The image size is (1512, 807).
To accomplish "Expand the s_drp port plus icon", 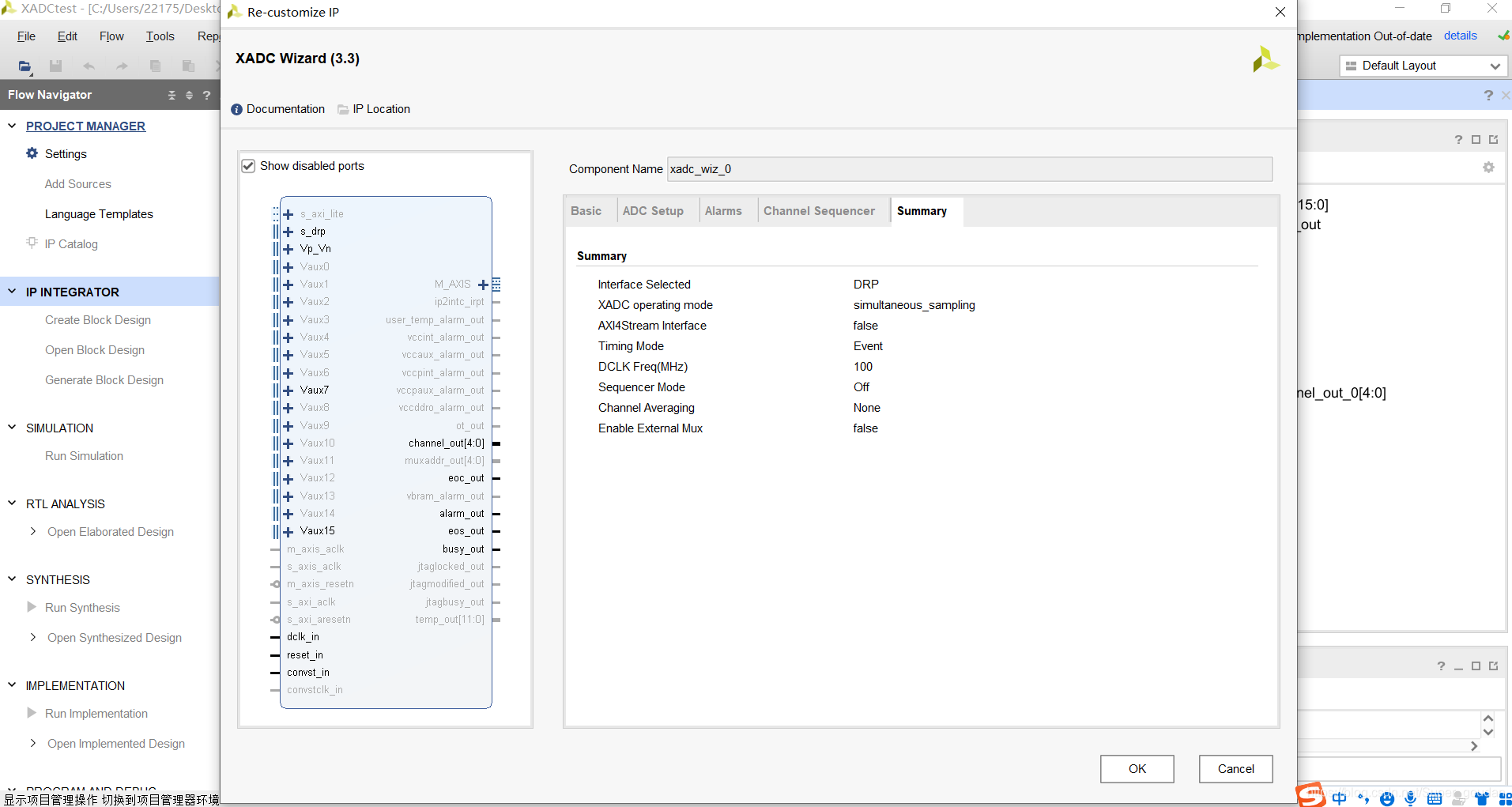I will click(x=288, y=232).
